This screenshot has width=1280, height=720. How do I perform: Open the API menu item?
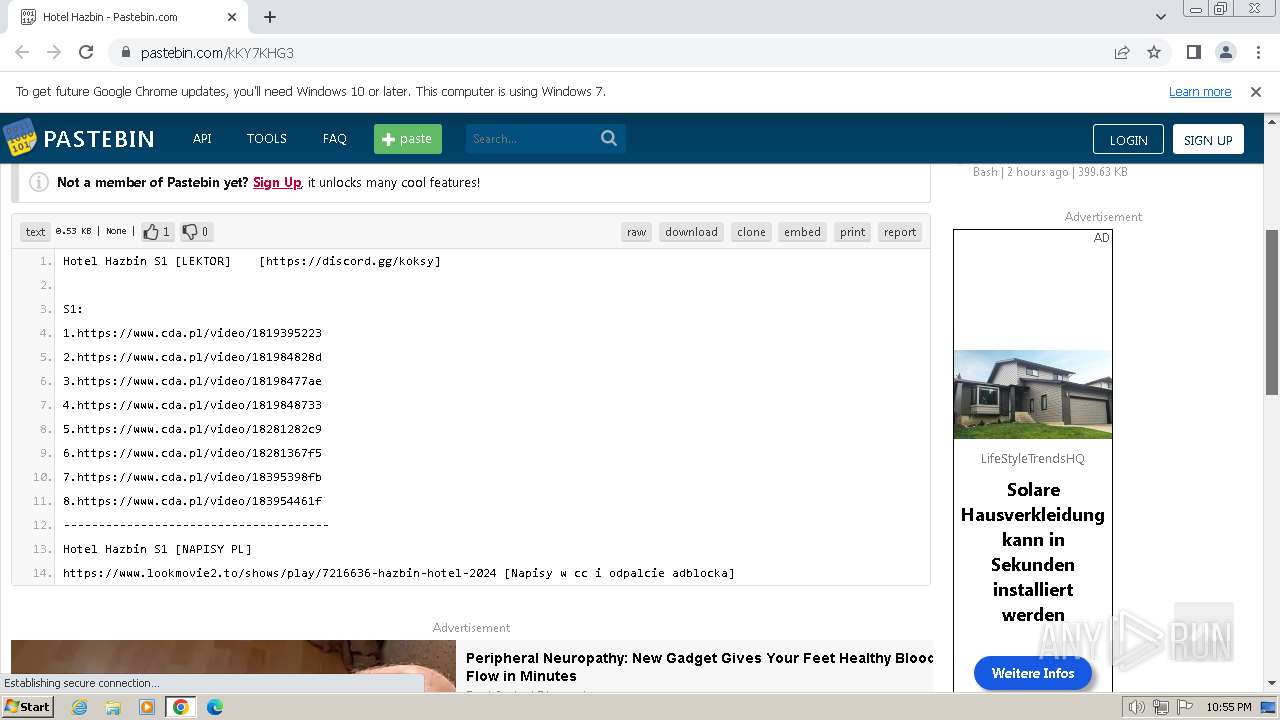click(202, 139)
